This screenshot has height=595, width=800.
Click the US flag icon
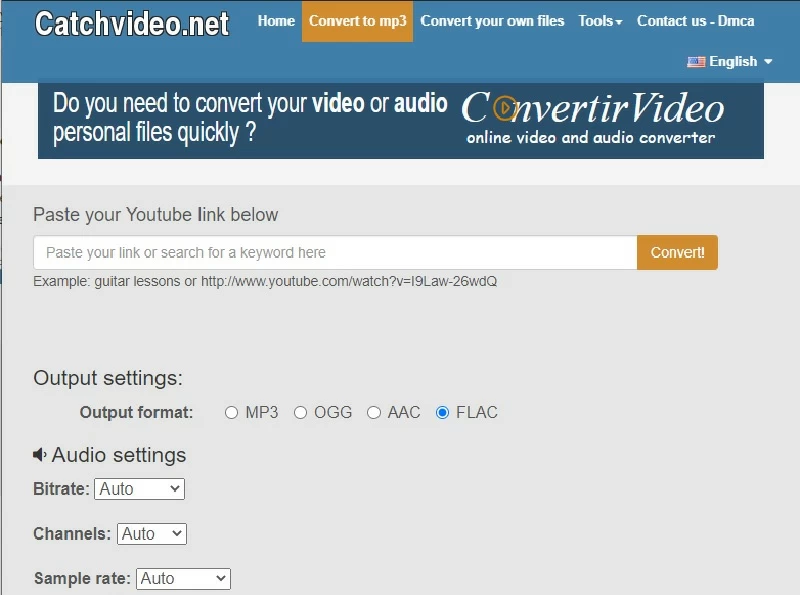tap(696, 62)
